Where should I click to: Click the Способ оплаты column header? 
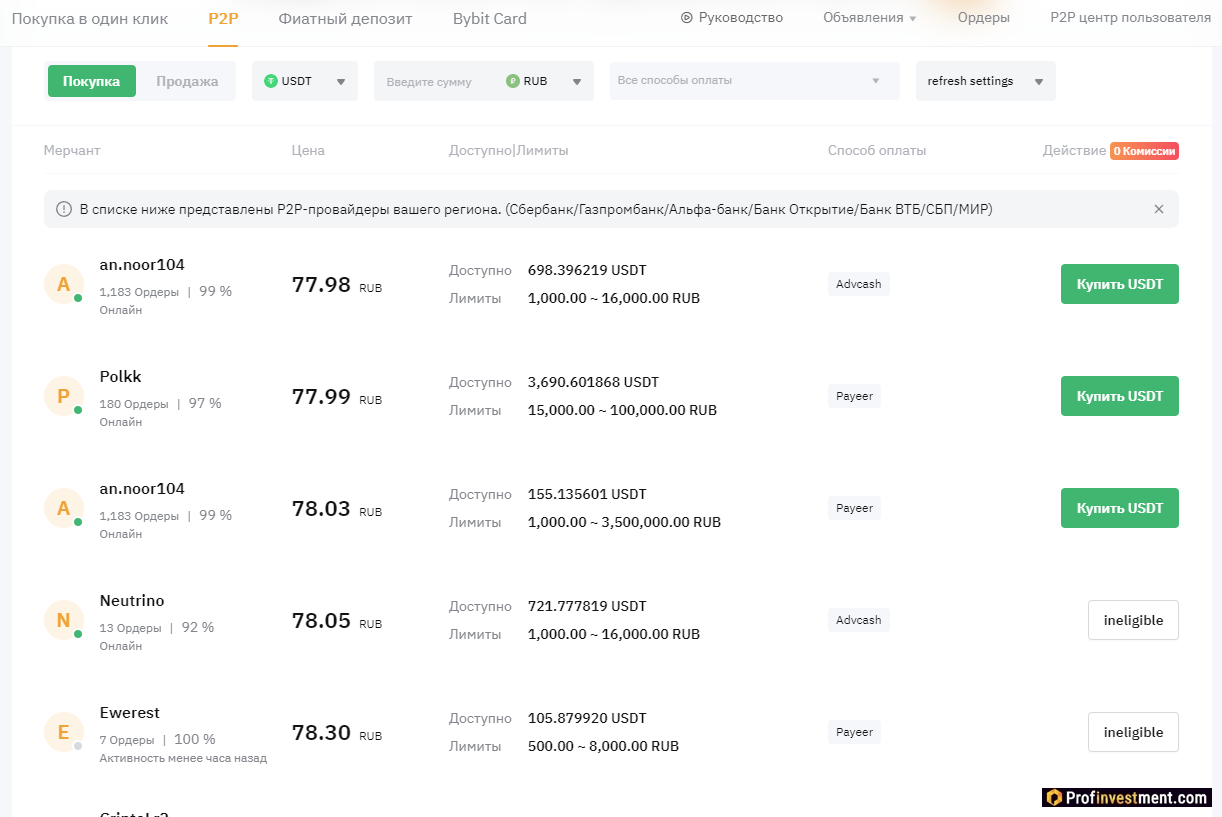tap(877, 151)
